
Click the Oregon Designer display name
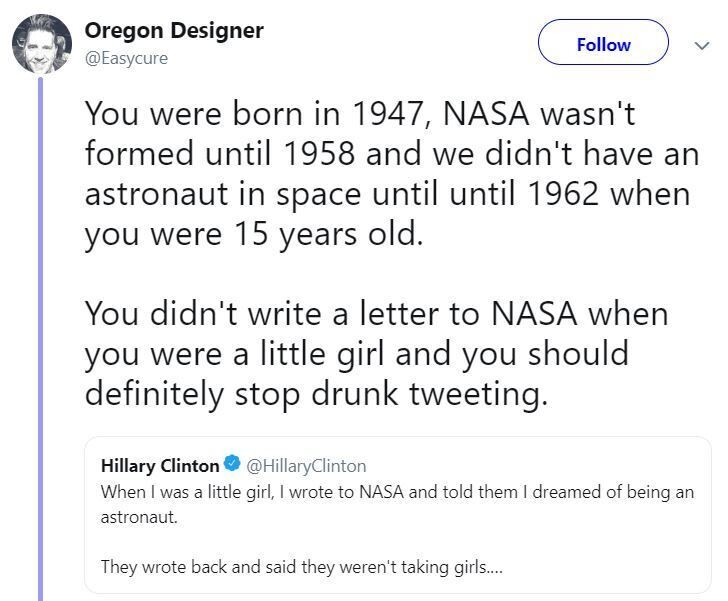point(174,30)
